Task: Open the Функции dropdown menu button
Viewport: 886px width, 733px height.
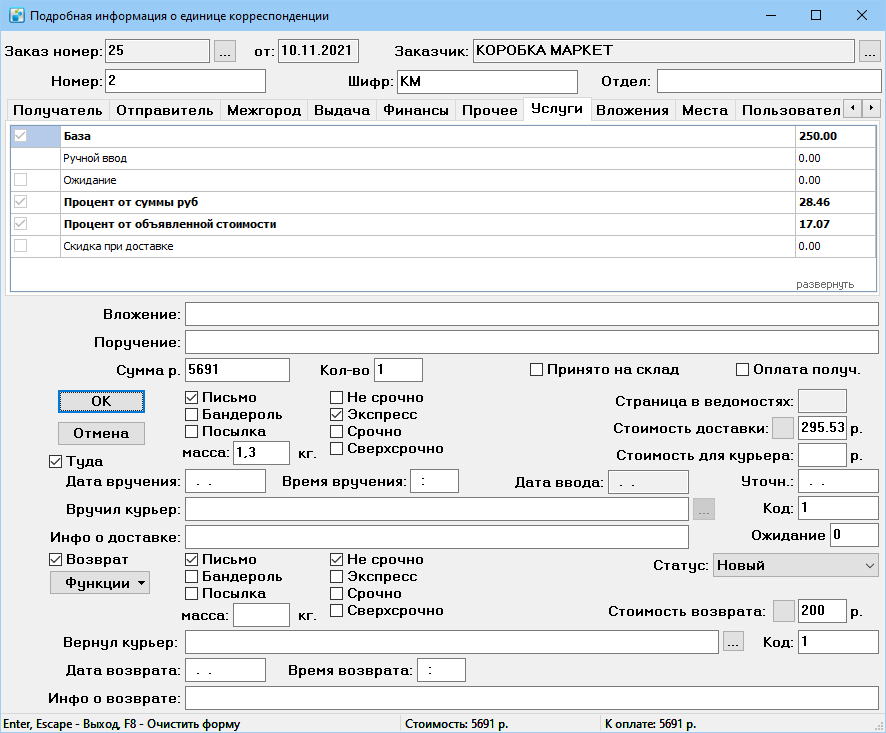Action: (x=100, y=583)
